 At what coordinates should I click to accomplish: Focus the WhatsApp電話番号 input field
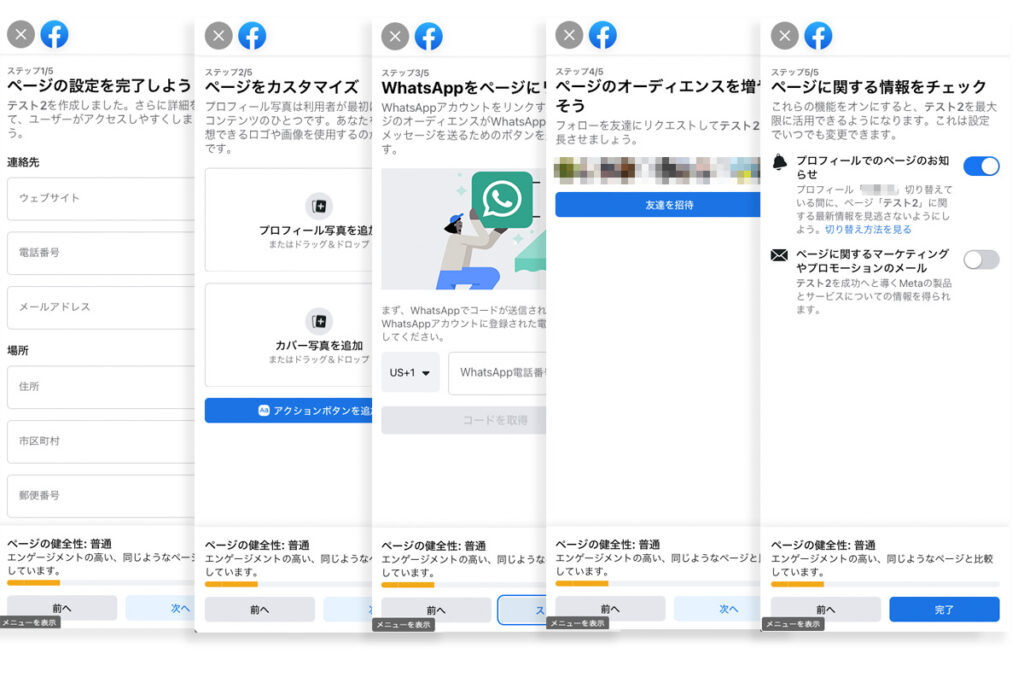pos(498,373)
